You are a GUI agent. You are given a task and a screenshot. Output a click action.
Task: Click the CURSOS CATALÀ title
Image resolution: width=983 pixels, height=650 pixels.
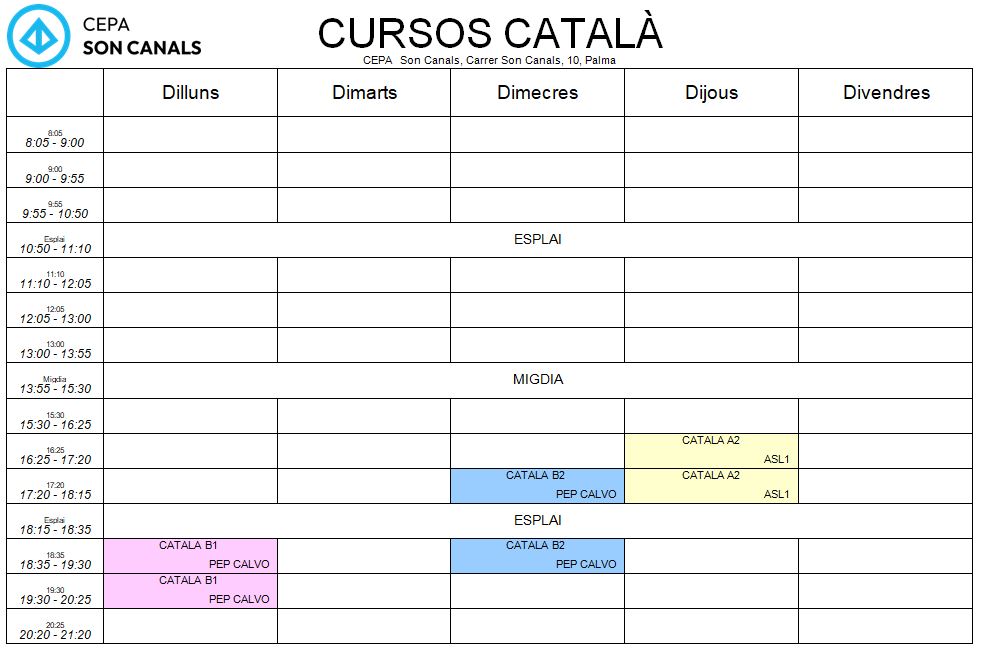tap(490, 33)
